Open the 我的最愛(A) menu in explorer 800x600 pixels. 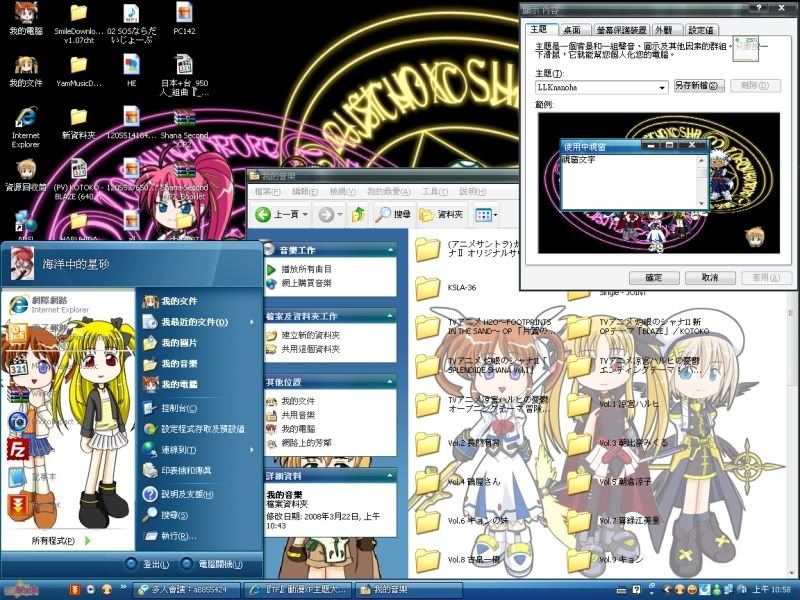389,192
